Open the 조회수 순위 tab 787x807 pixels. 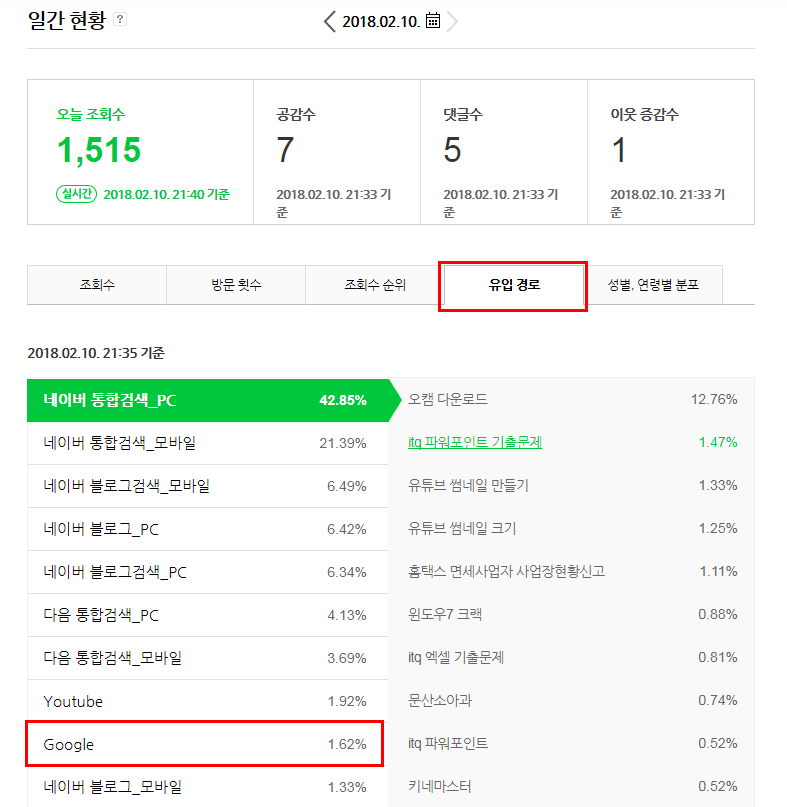click(x=374, y=285)
